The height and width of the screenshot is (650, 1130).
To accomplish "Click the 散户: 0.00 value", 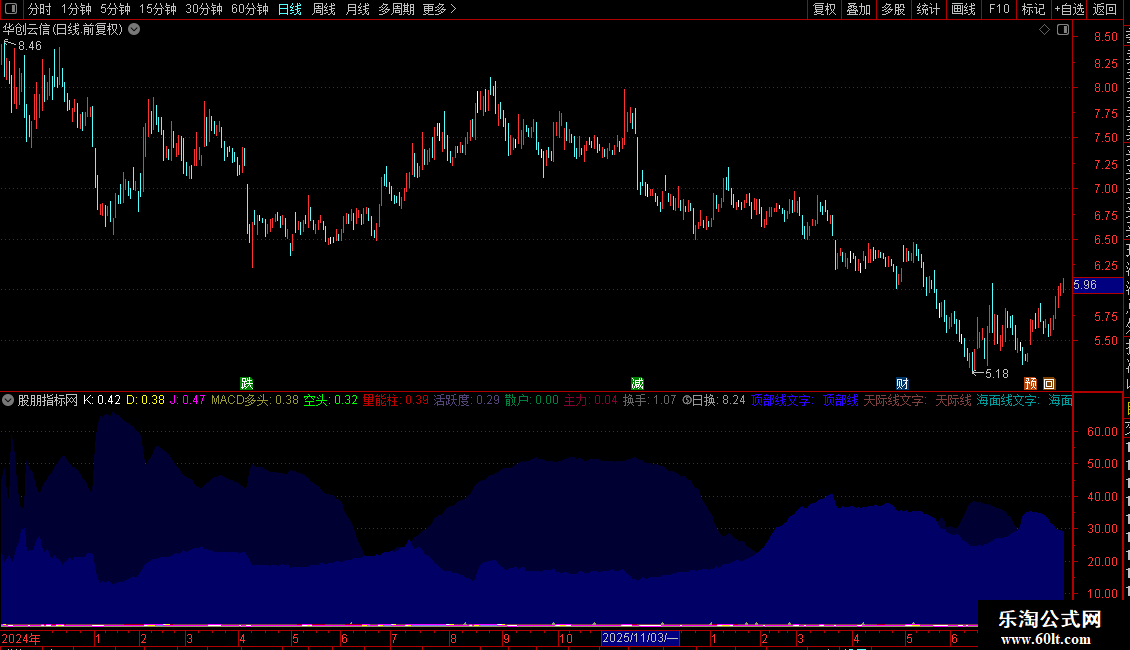I will [531, 400].
